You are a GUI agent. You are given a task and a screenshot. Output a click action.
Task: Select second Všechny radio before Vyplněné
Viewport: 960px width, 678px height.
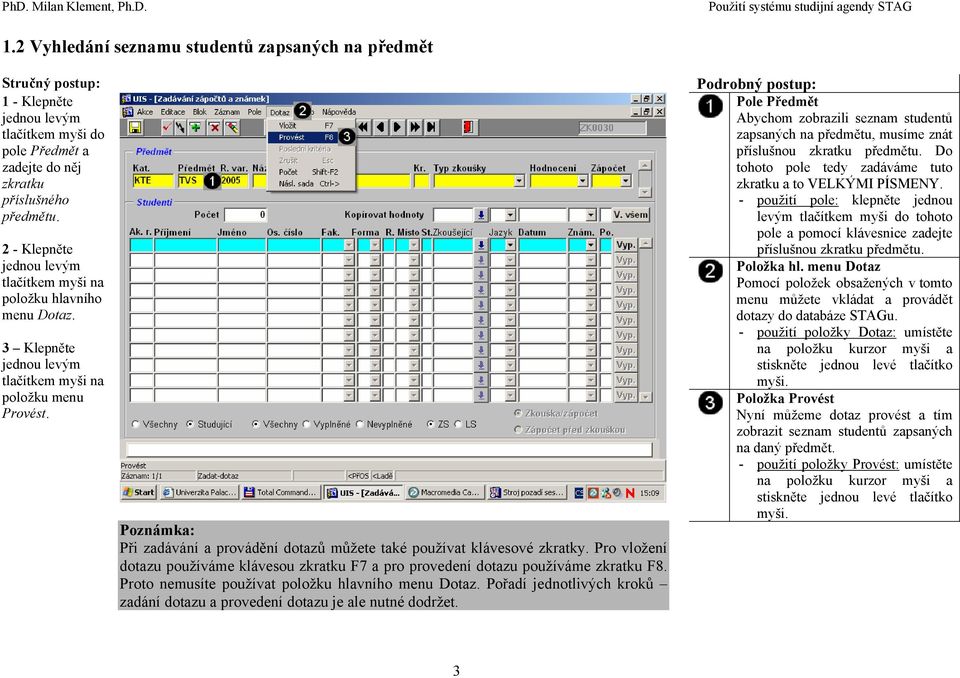[x=256, y=424]
